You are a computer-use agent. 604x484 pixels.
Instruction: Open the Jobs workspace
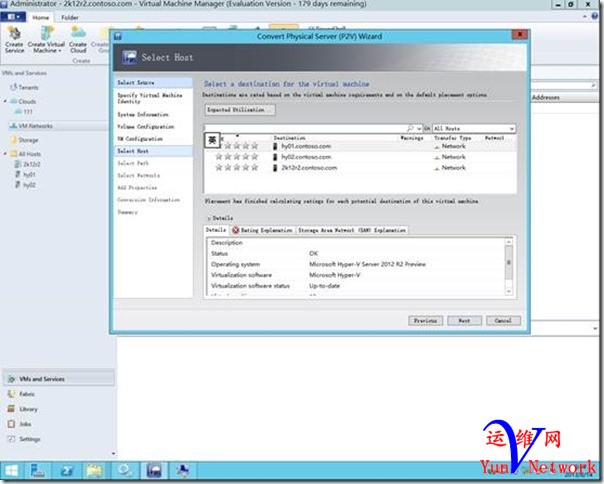tap(25, 424)
